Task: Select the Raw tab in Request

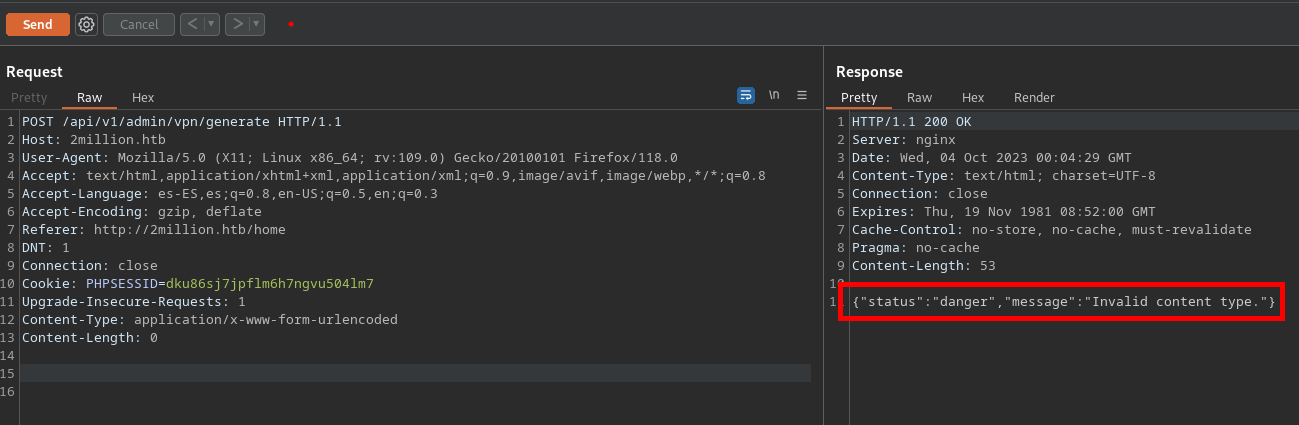Action: tap(89, 98)
